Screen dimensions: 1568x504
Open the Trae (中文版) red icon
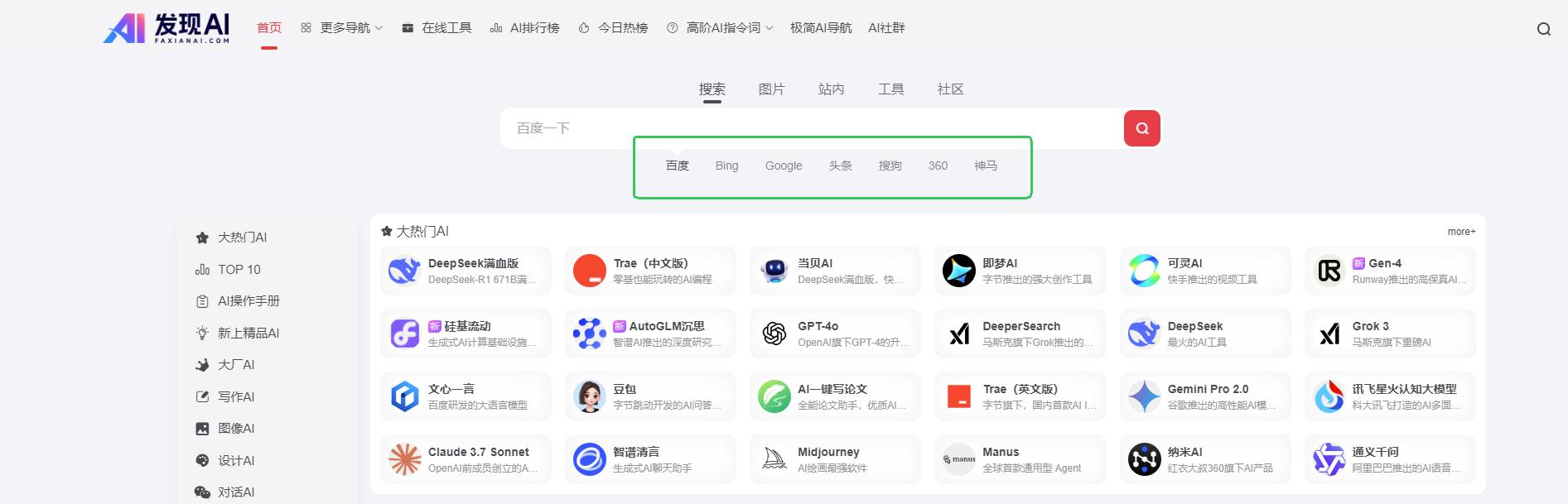590,271
